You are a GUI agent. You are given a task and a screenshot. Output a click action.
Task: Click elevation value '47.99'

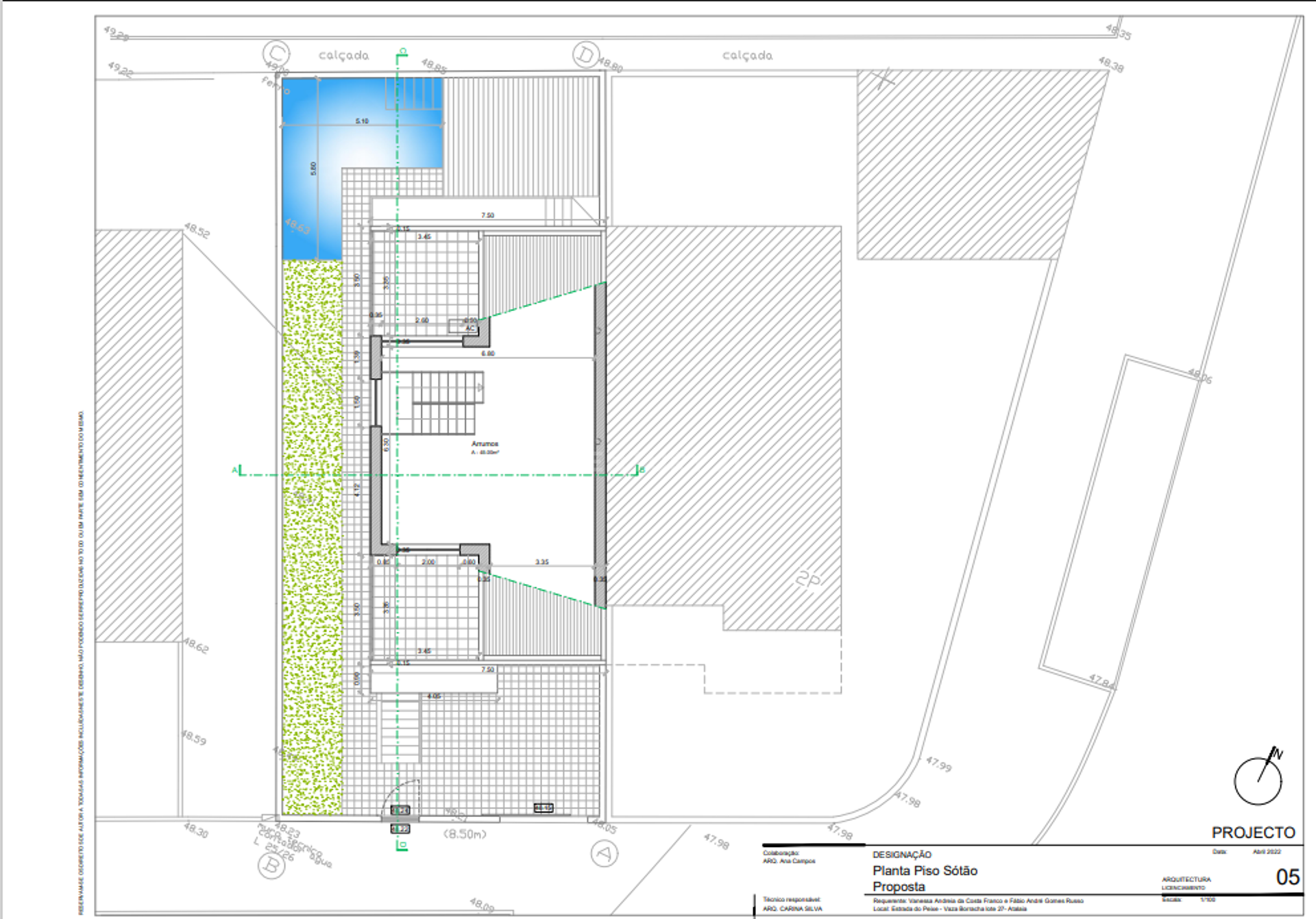[938, 763]
